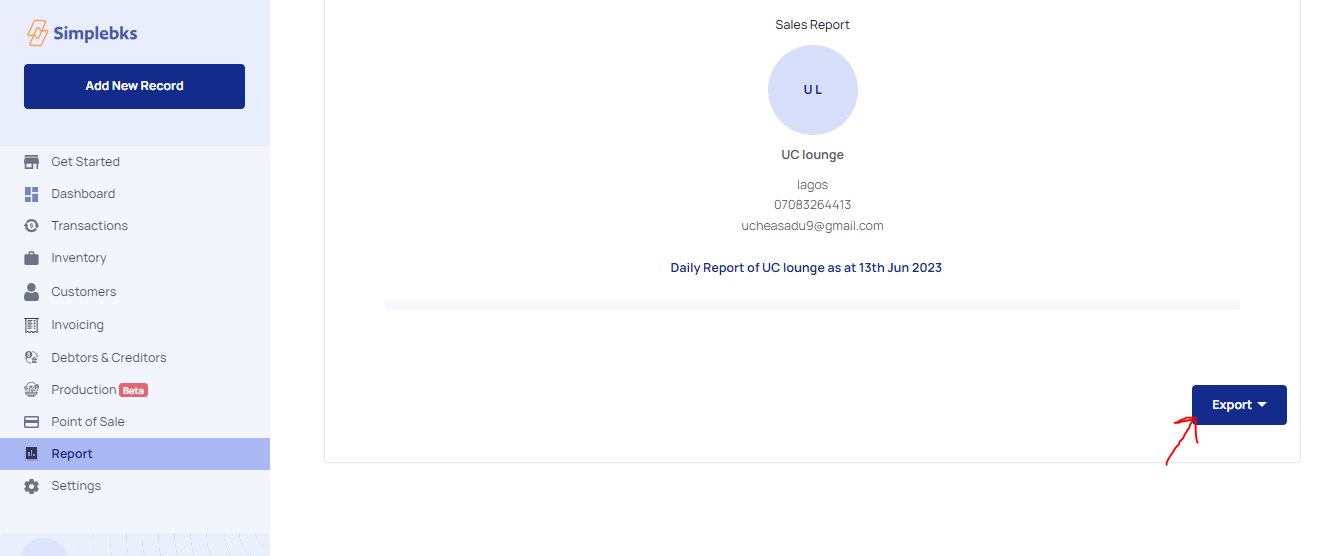
Task: Click the UL business avatar circle
Action: click(812, 90)
